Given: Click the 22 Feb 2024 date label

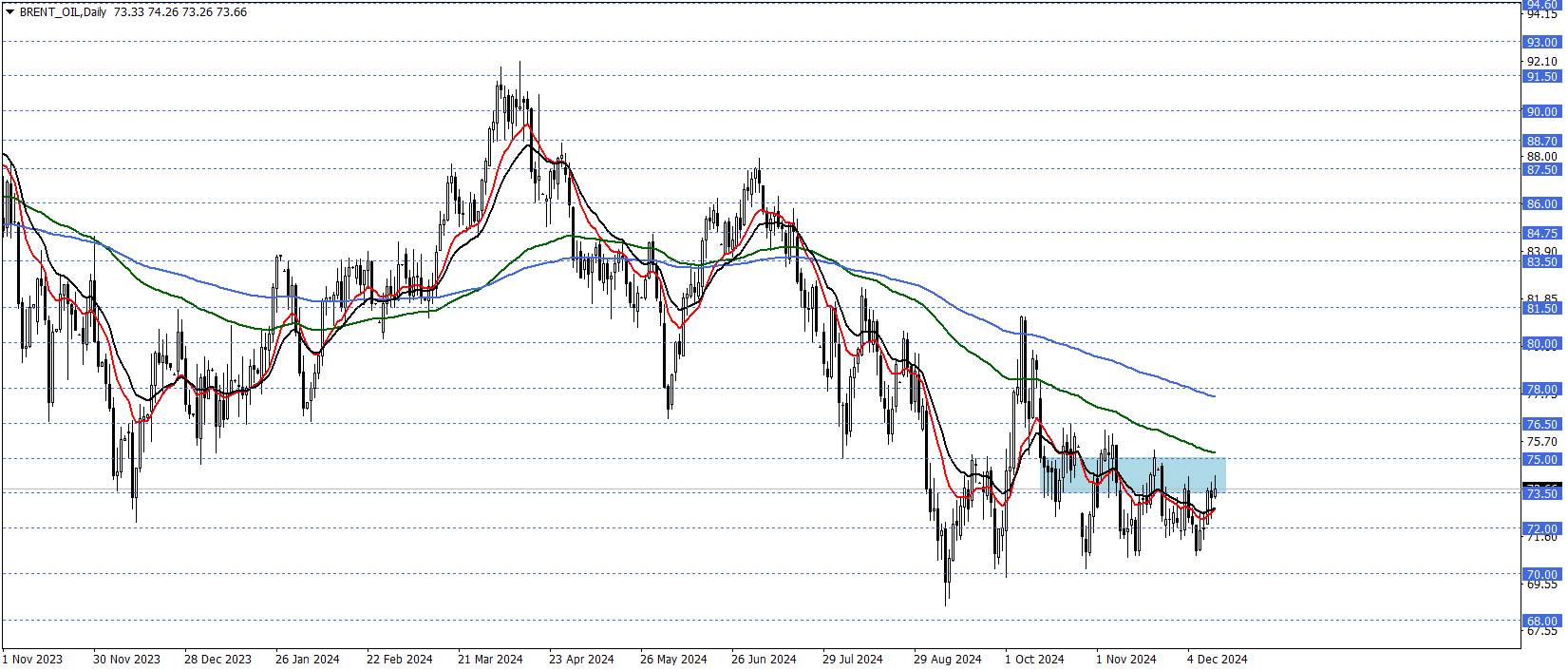Looking at the screenshot, I should pos(399,659).
